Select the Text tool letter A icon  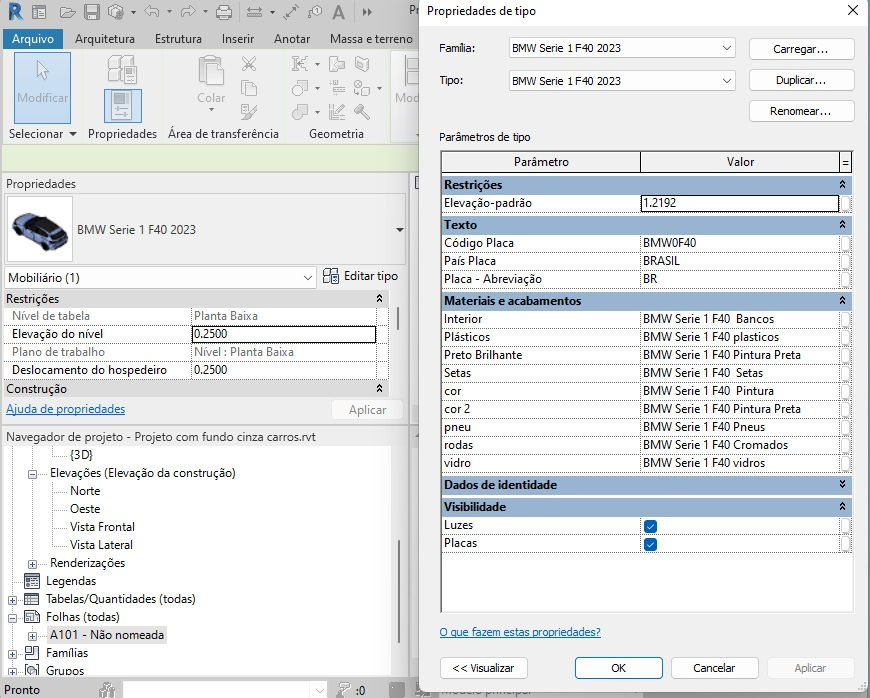(338, 12)
